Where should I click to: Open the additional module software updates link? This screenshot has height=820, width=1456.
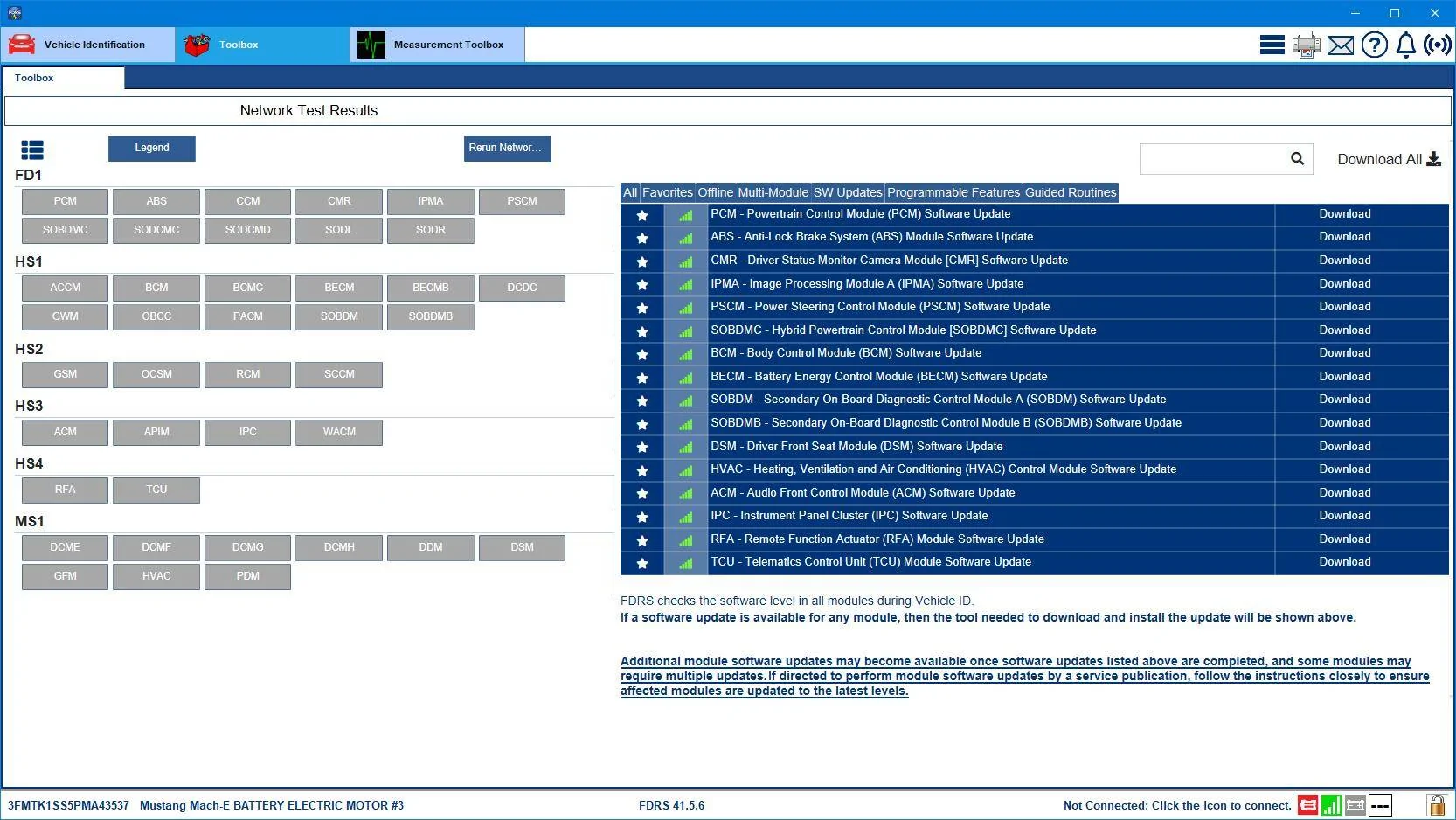(1024, 676)
